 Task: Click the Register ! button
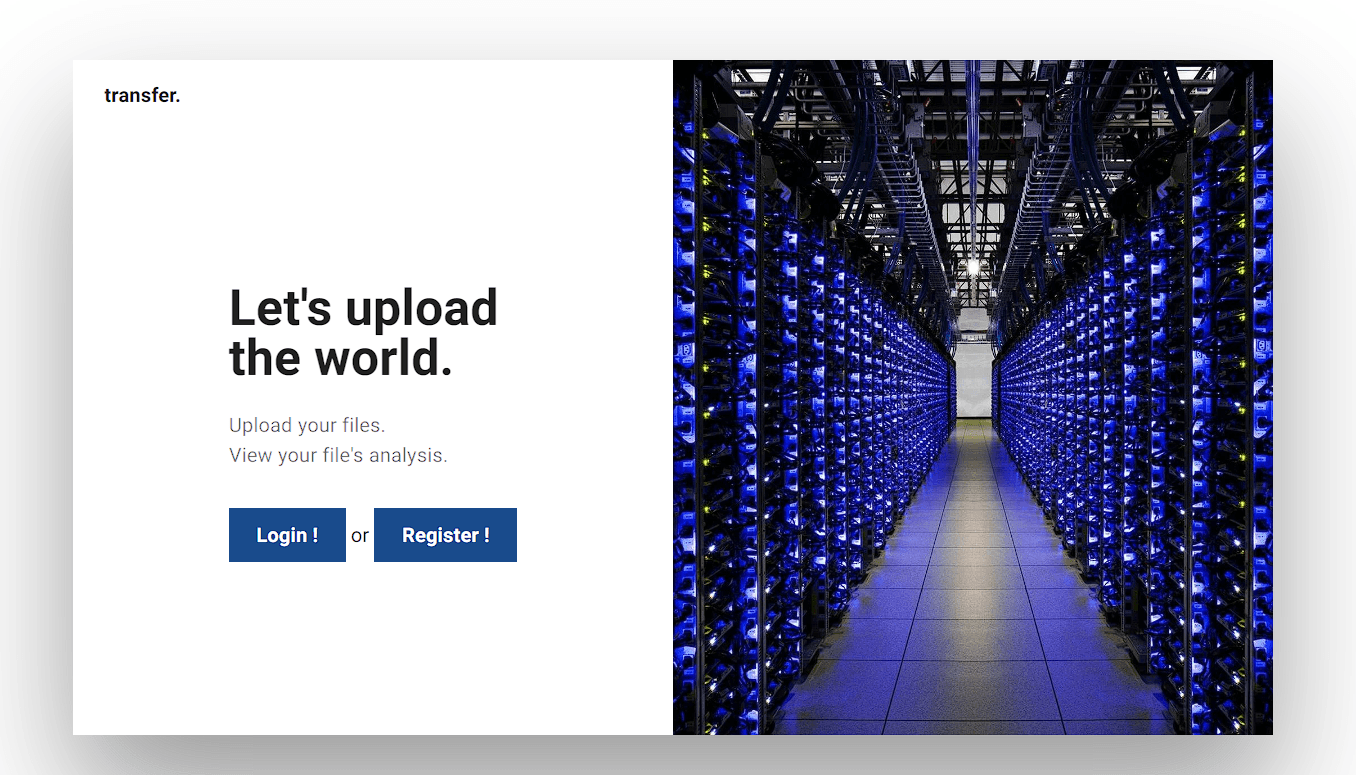coord(445,535)
